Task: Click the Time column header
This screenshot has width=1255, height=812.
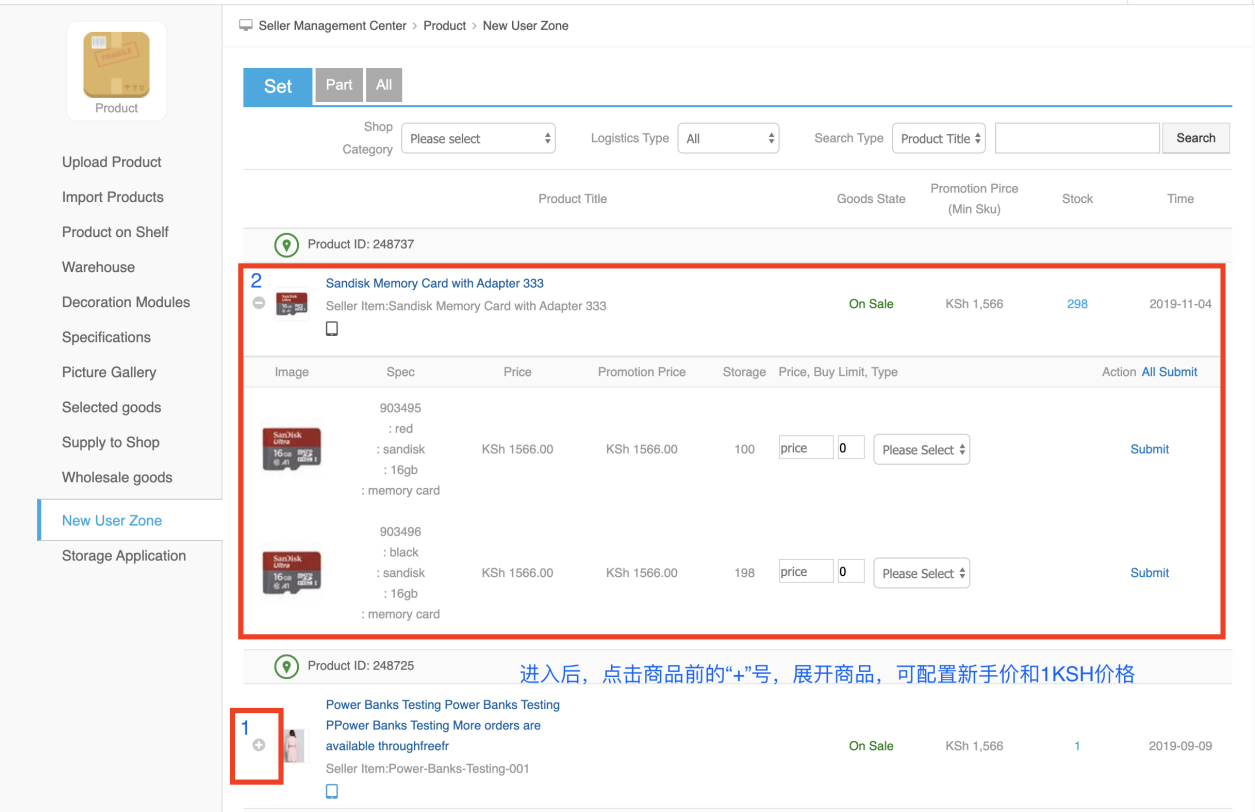Action: click(x=1181, y=199)
